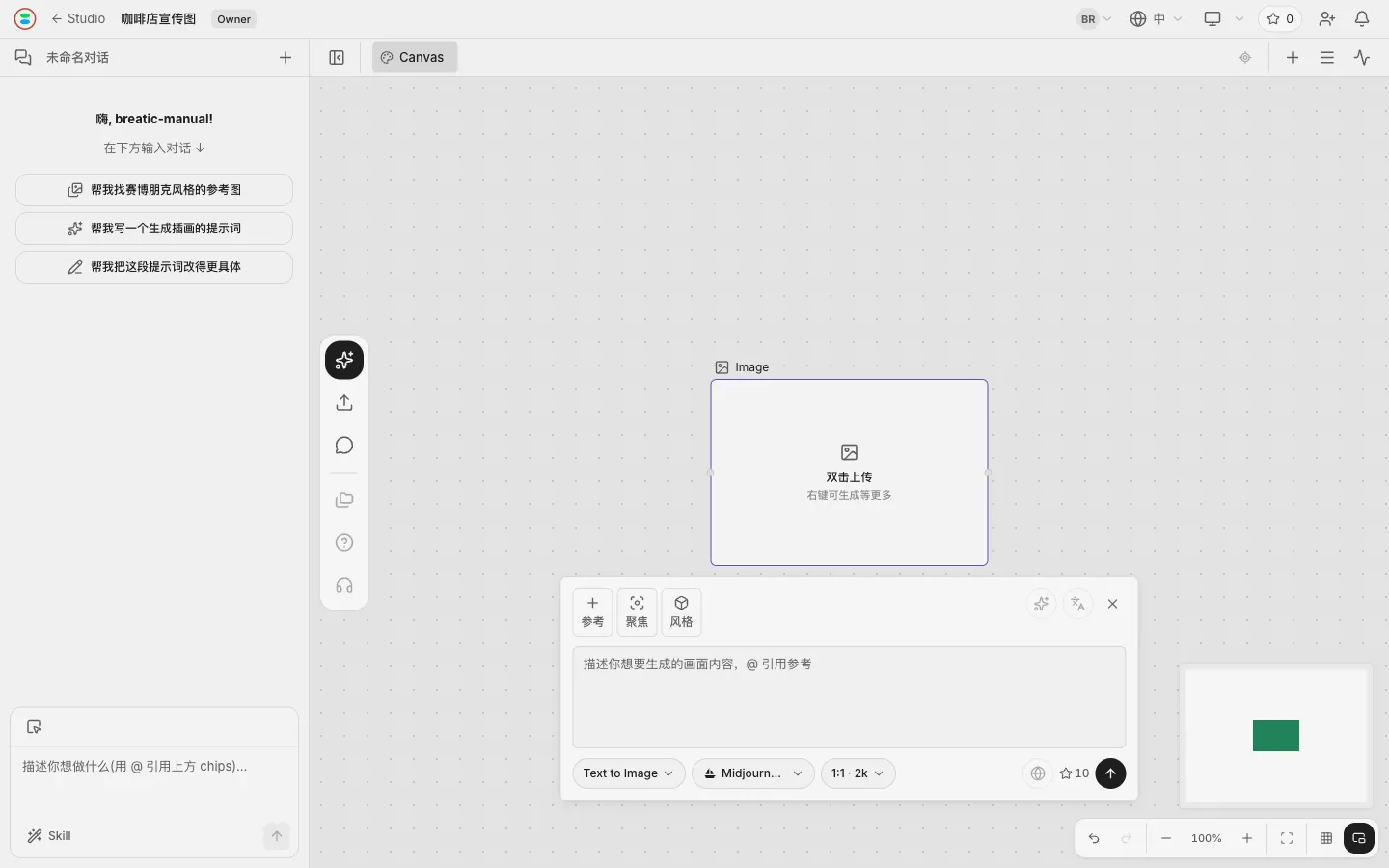Click the 双击上传 image placeholder
This screenshot has height=868, width=1389.
(849, 473)
